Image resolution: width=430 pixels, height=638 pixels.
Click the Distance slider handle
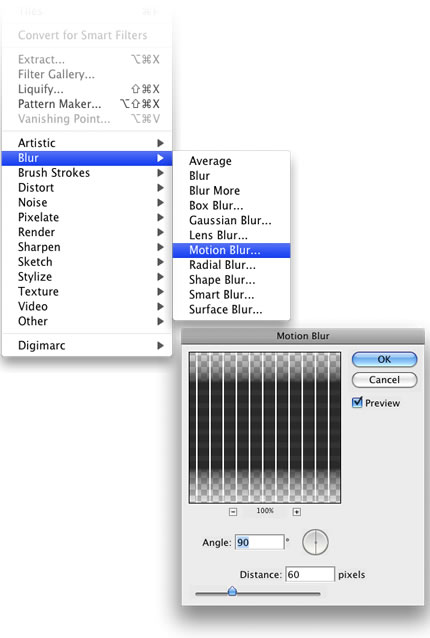click(x=232, y=591)
